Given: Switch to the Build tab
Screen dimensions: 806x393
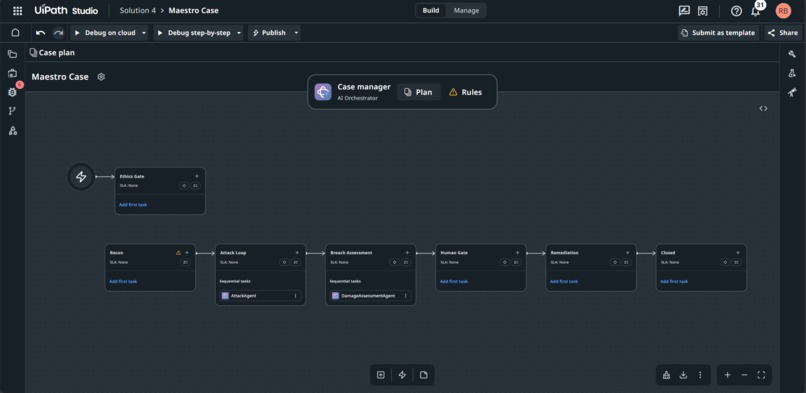Looking at the screenshot, I should pos(431,11).
